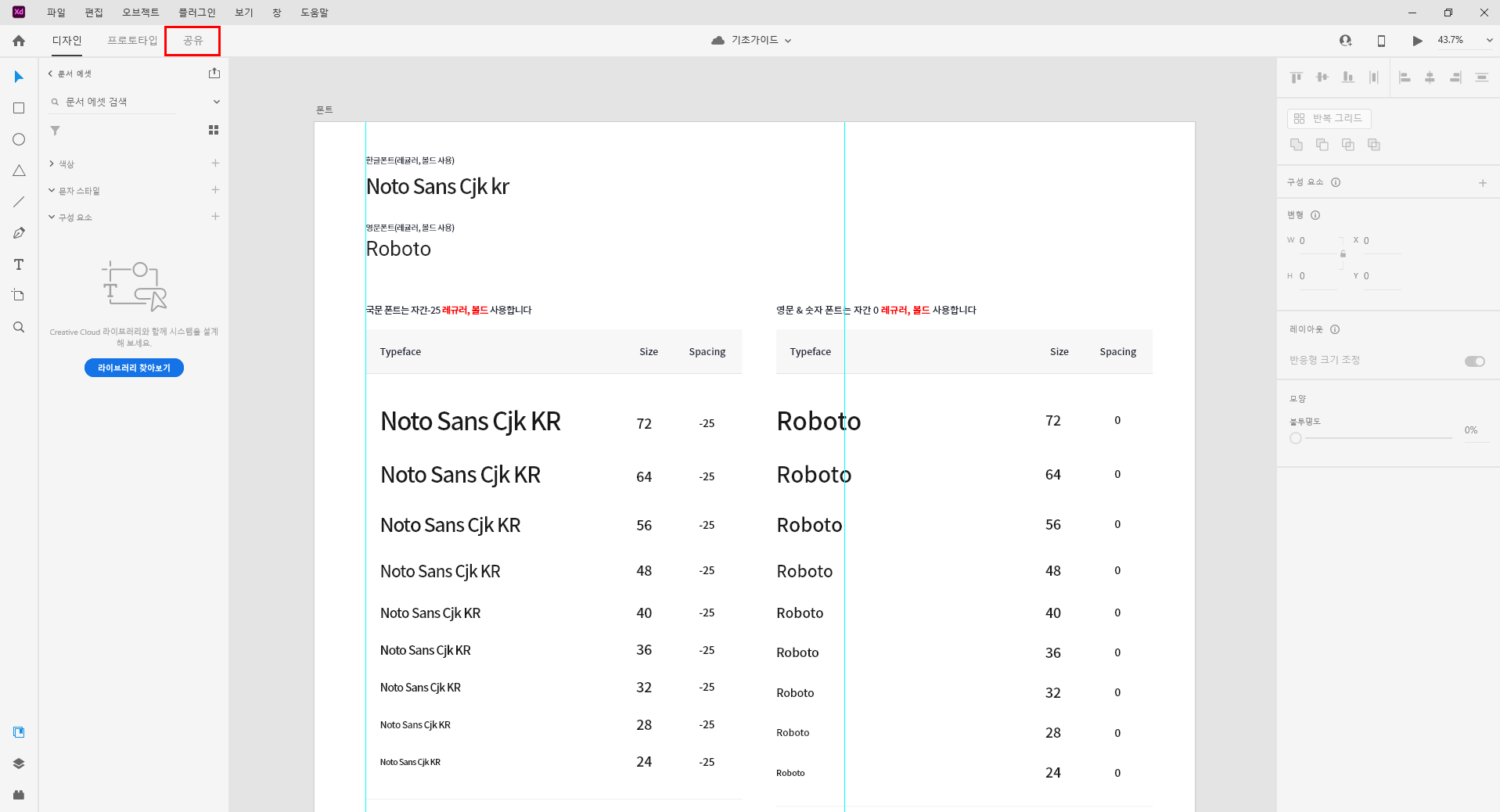The image size is (1500, 812).
Task: Collapse the 문자 스타일 section
Action: (x=52, y=190)
